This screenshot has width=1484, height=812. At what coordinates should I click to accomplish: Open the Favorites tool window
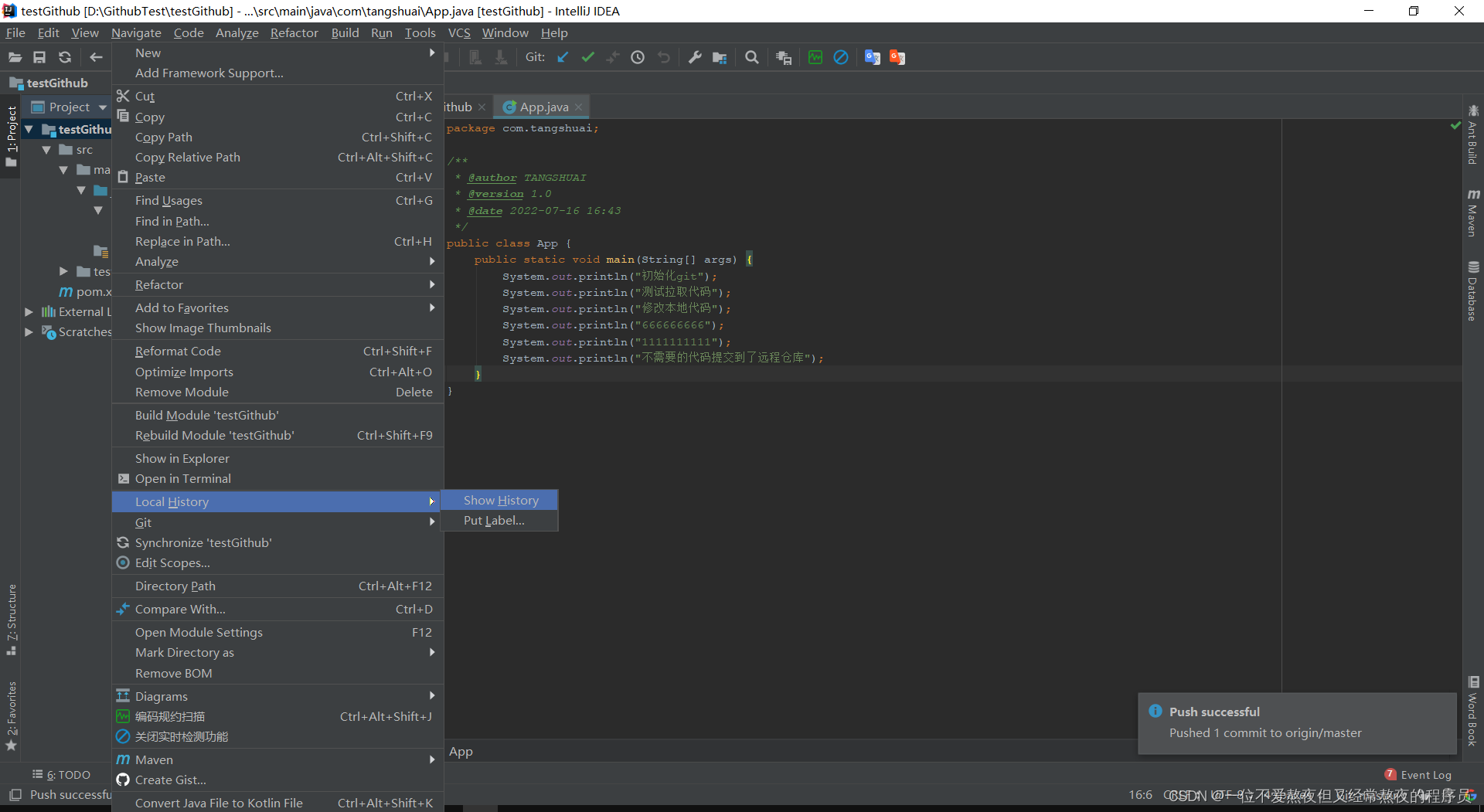pos(11,715)
